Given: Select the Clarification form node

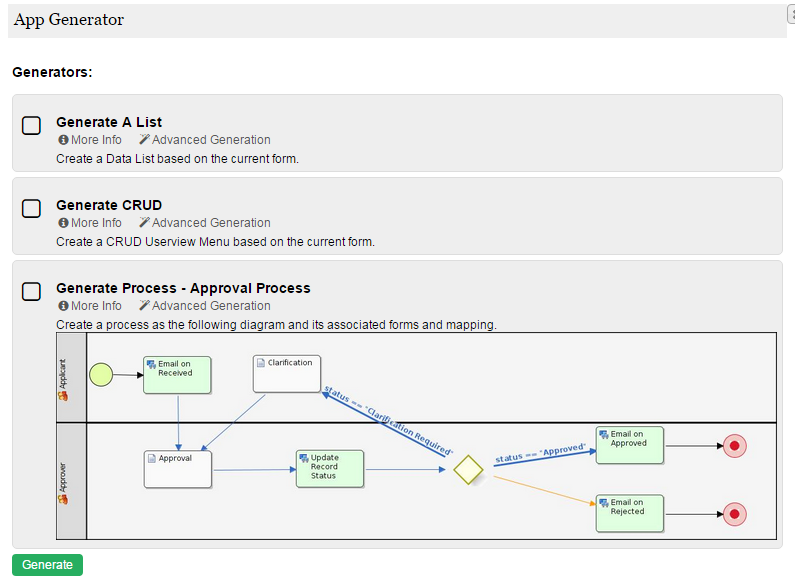Looking at the screenshot, I should [x=287, y=374].
